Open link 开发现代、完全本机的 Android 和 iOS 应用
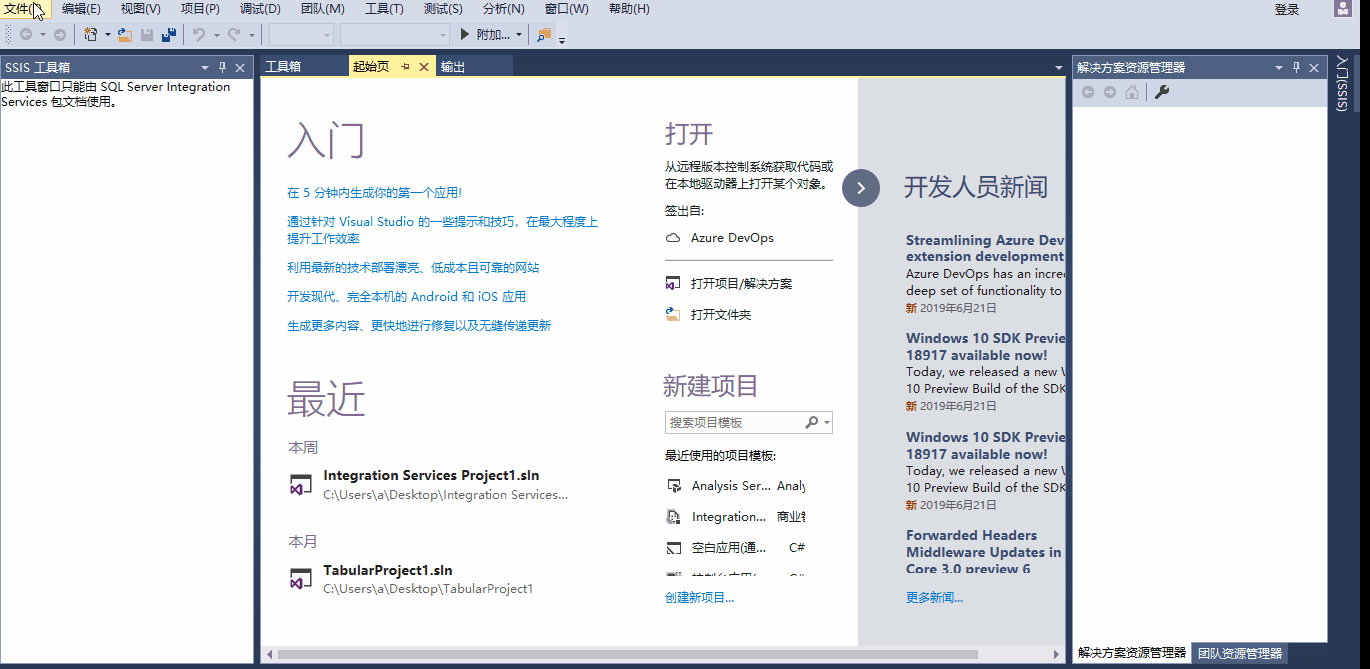The image size is (1370, 669). point(406,297)
